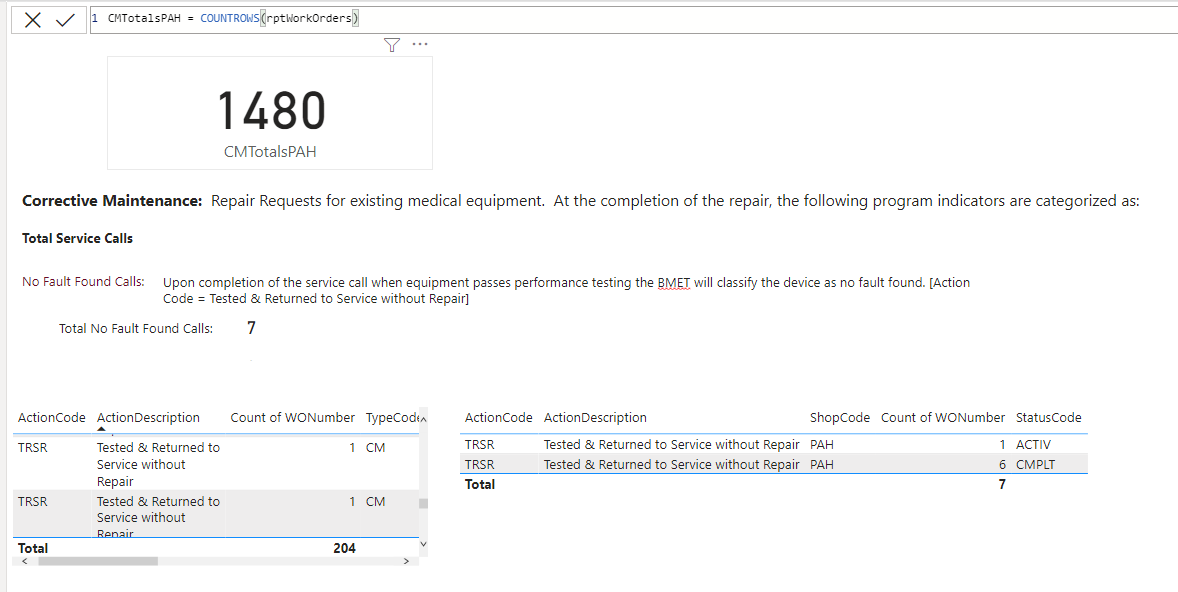
Task: Sort right table by ActionDescription header
Action: 595,418
